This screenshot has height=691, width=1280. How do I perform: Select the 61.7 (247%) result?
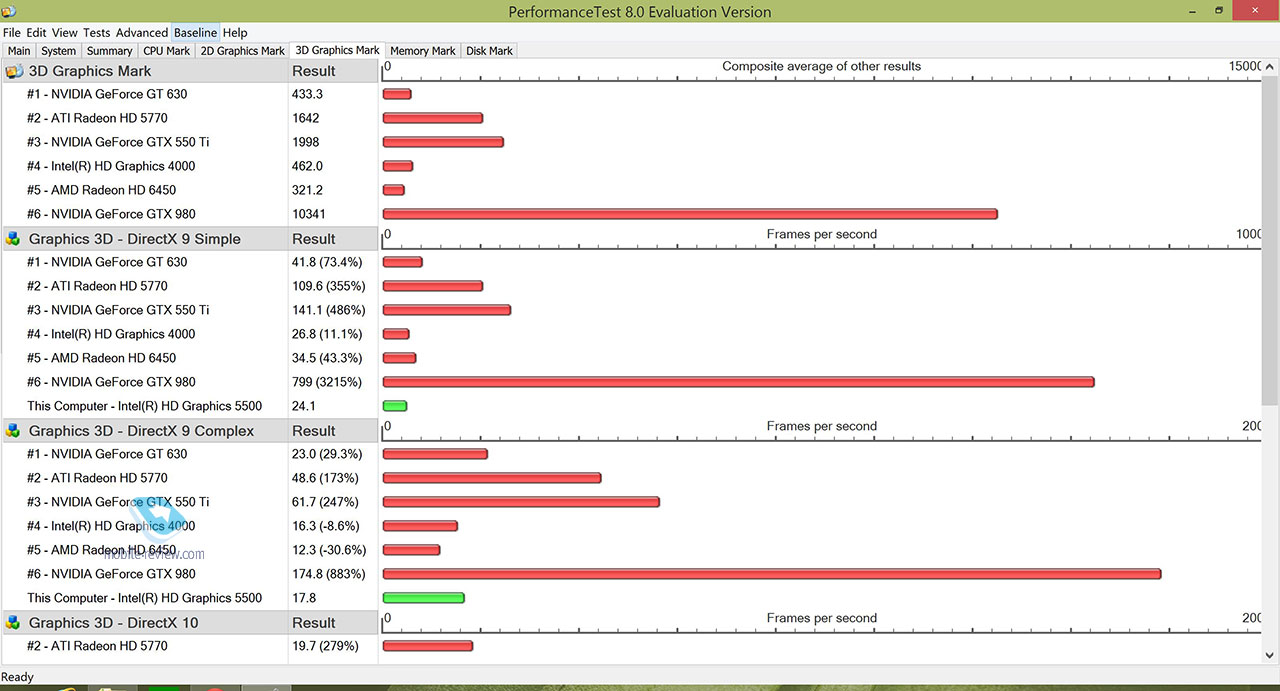[x=325, y=502]
